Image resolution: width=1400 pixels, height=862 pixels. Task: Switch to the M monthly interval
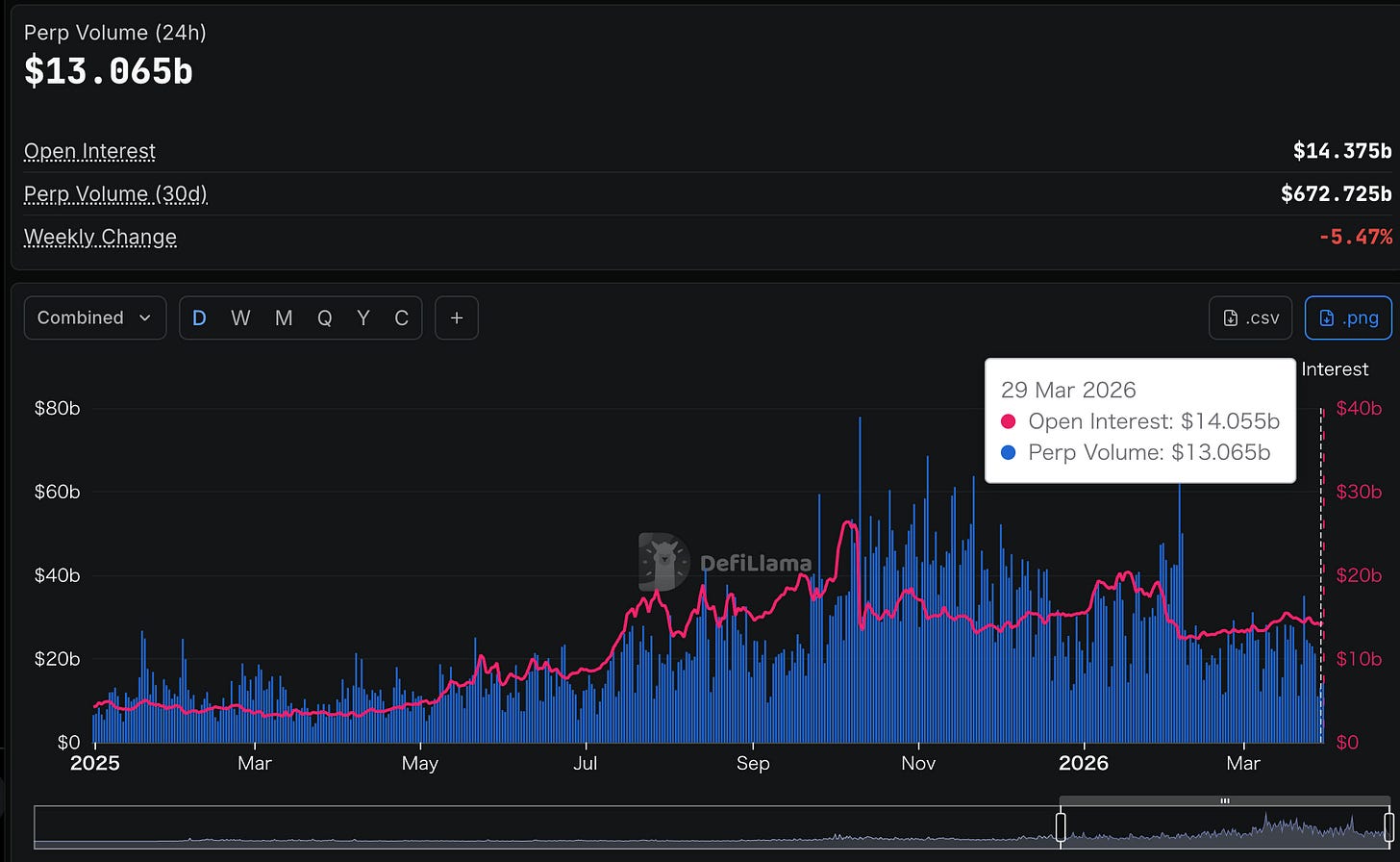coord(284,317)
